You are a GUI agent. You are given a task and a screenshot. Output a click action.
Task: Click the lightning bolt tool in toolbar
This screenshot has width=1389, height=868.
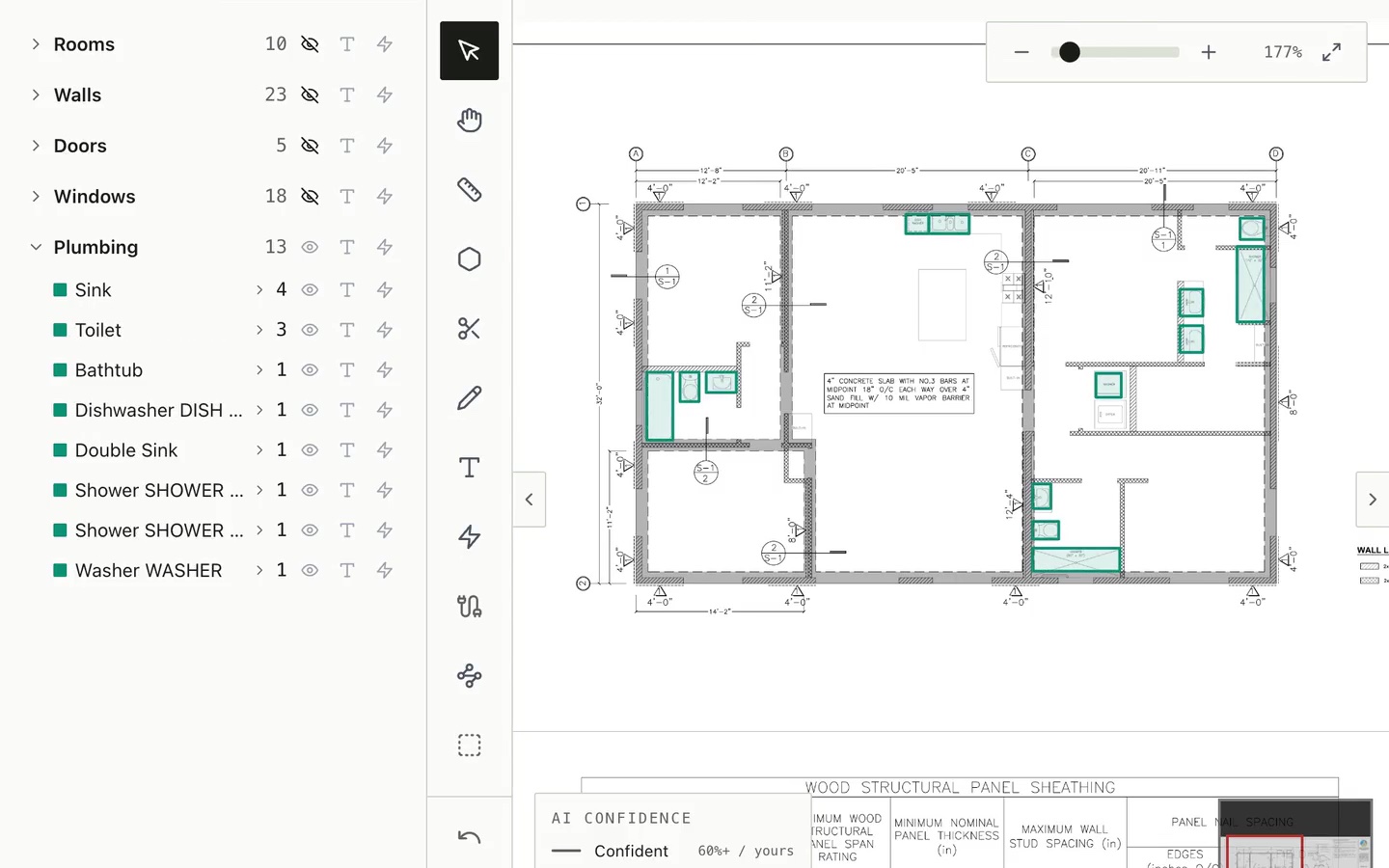(x=469, y=537)
